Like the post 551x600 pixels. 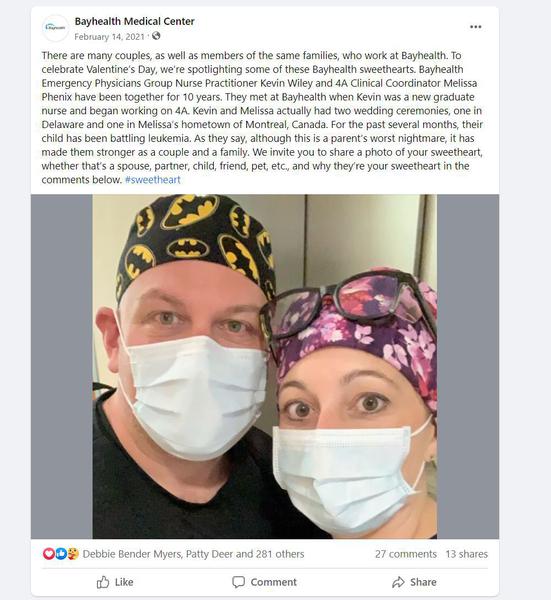[x=115, y=582]
